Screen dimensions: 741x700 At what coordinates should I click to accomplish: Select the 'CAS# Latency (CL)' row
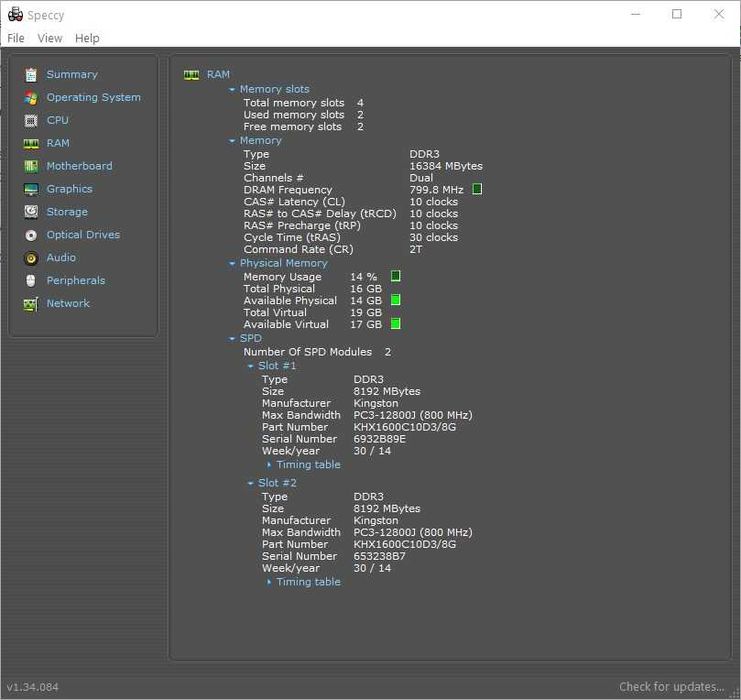coord(351,202)
